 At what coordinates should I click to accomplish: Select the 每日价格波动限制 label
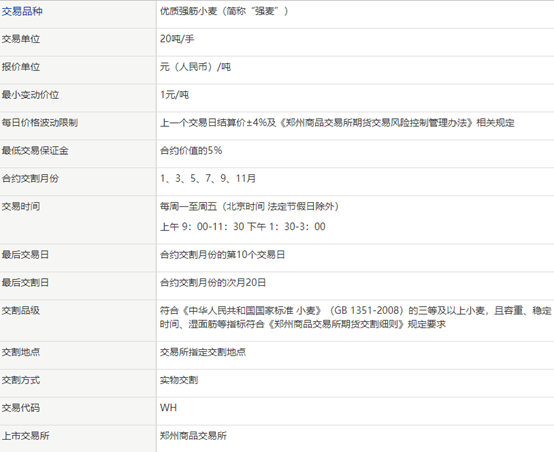point(40,123)
